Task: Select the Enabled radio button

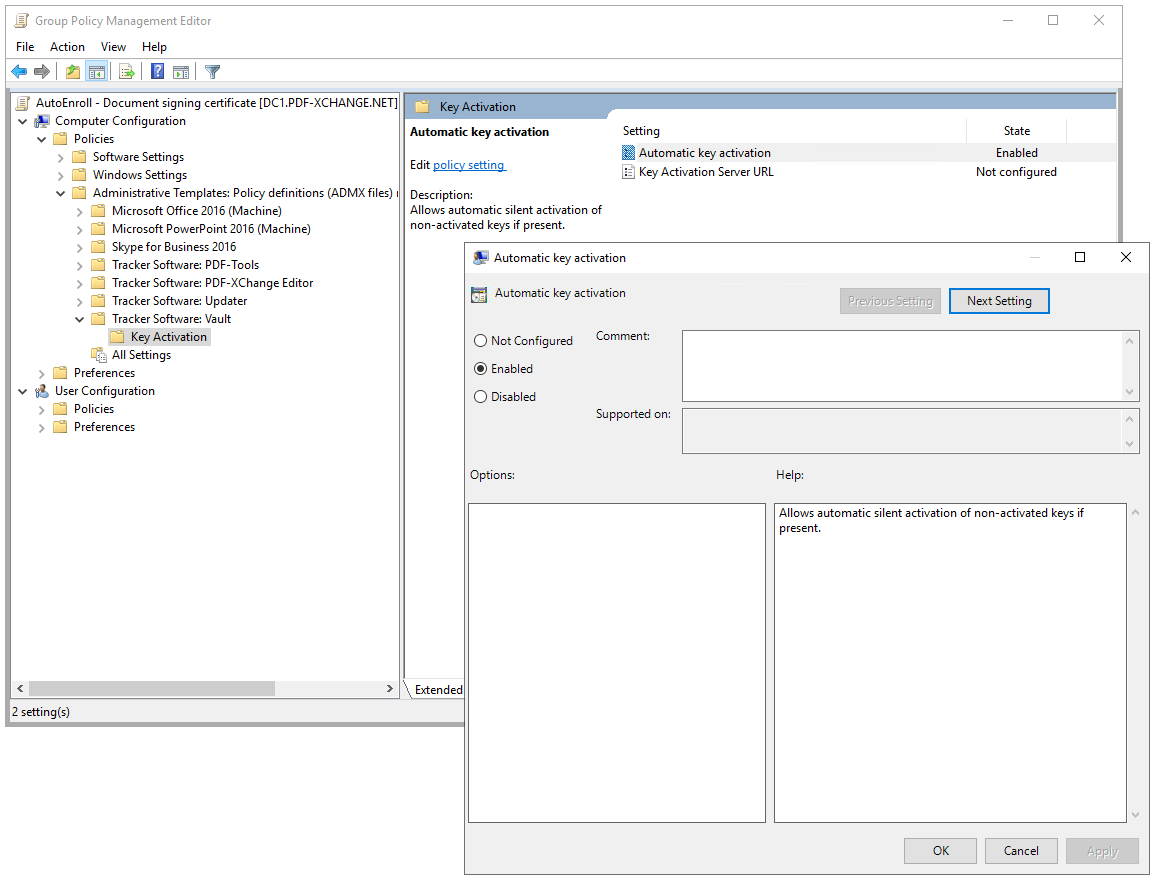Action: 481,368
